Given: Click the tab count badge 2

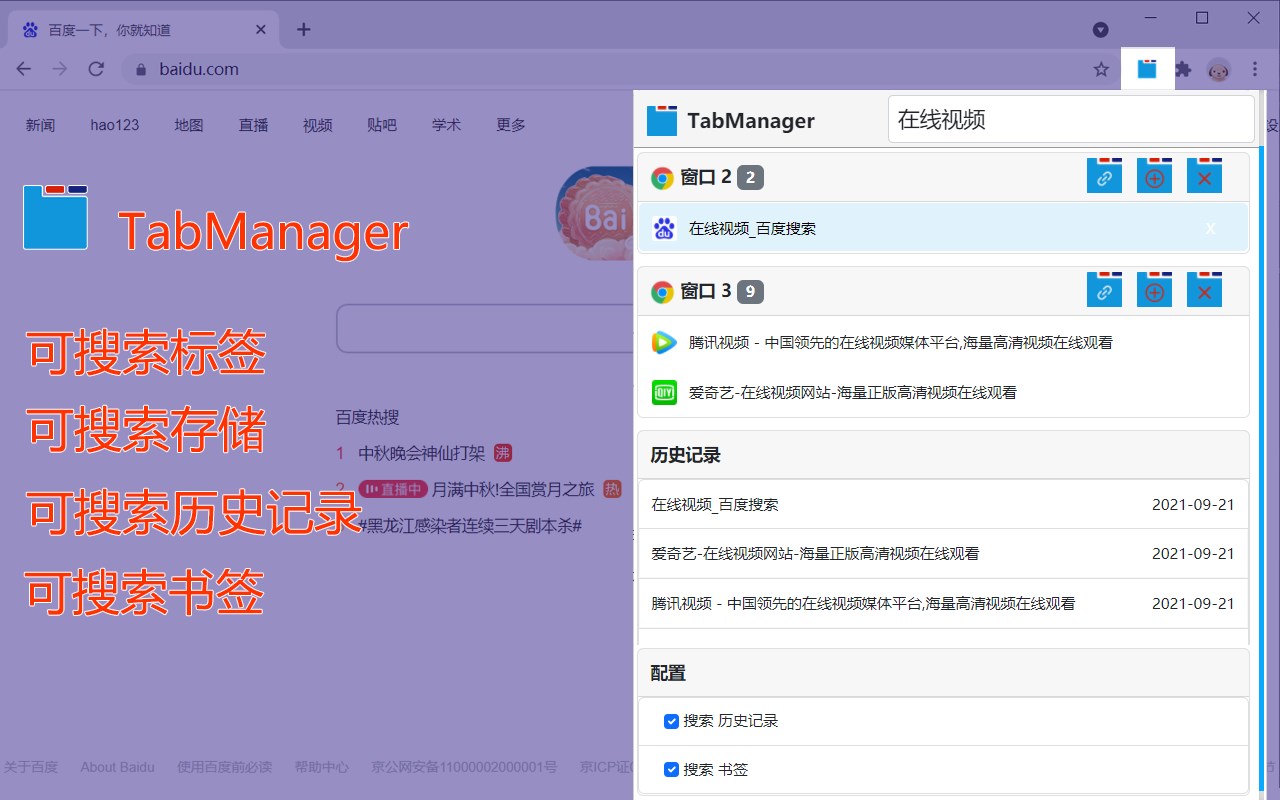Looking at the screenshot, I should point(750,178).
